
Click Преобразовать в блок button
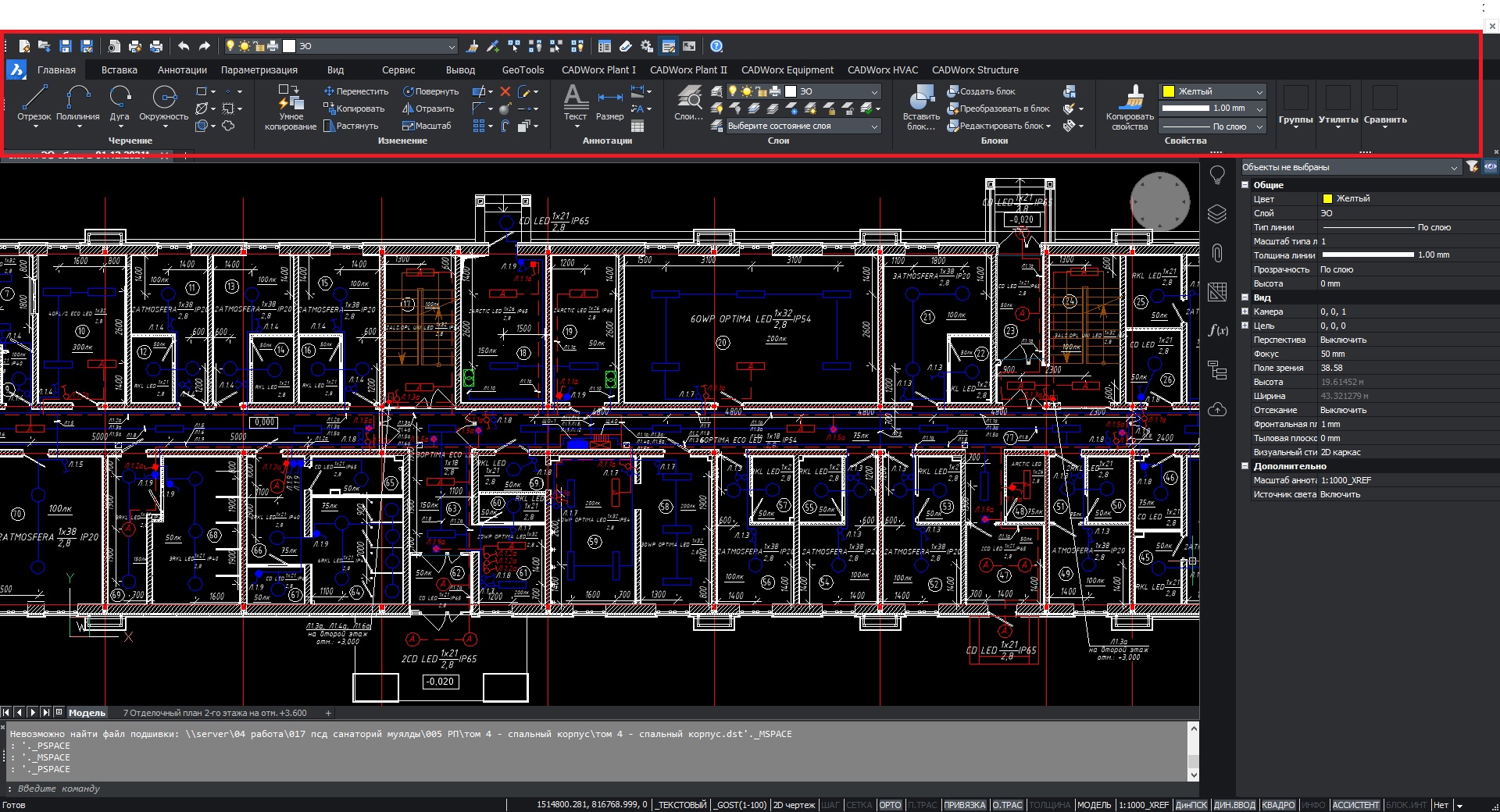pos(998,109)
